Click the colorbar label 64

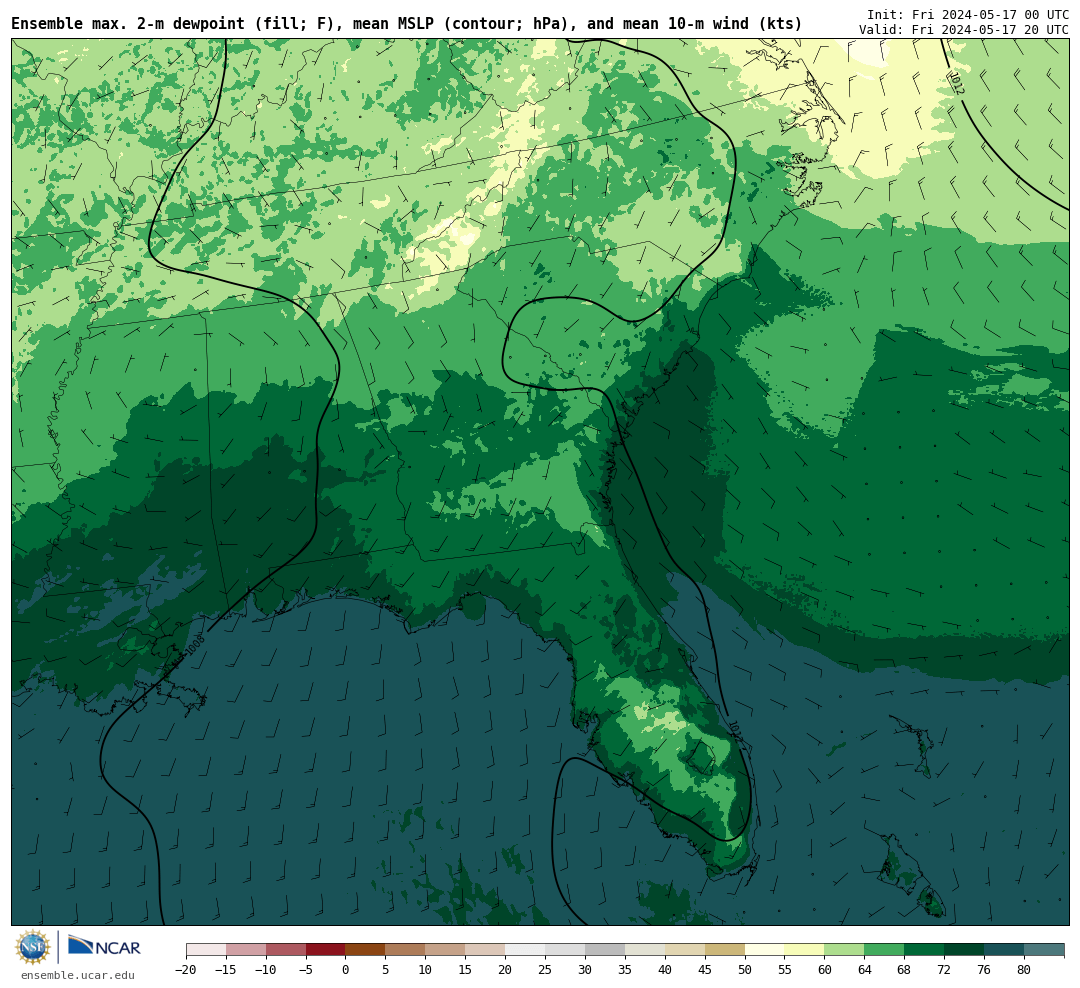click(x=864, y=969)
